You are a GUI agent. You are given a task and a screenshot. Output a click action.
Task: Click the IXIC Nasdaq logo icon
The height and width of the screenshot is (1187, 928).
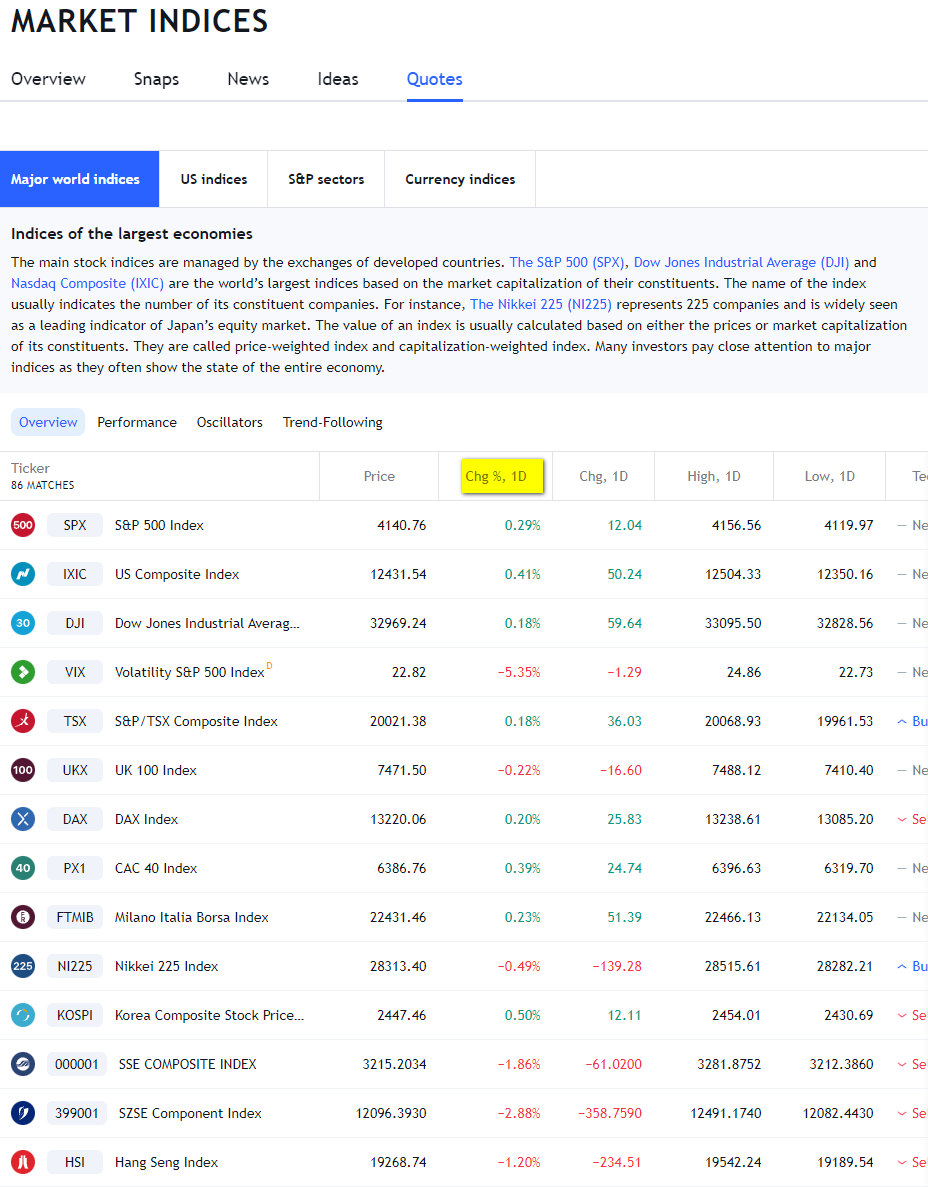coord(23,574)
